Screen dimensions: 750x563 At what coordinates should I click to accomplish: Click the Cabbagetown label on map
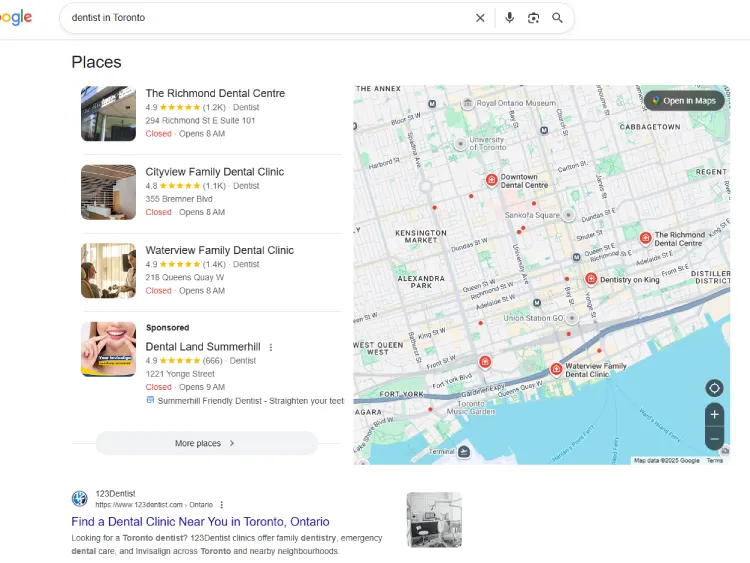650,127
